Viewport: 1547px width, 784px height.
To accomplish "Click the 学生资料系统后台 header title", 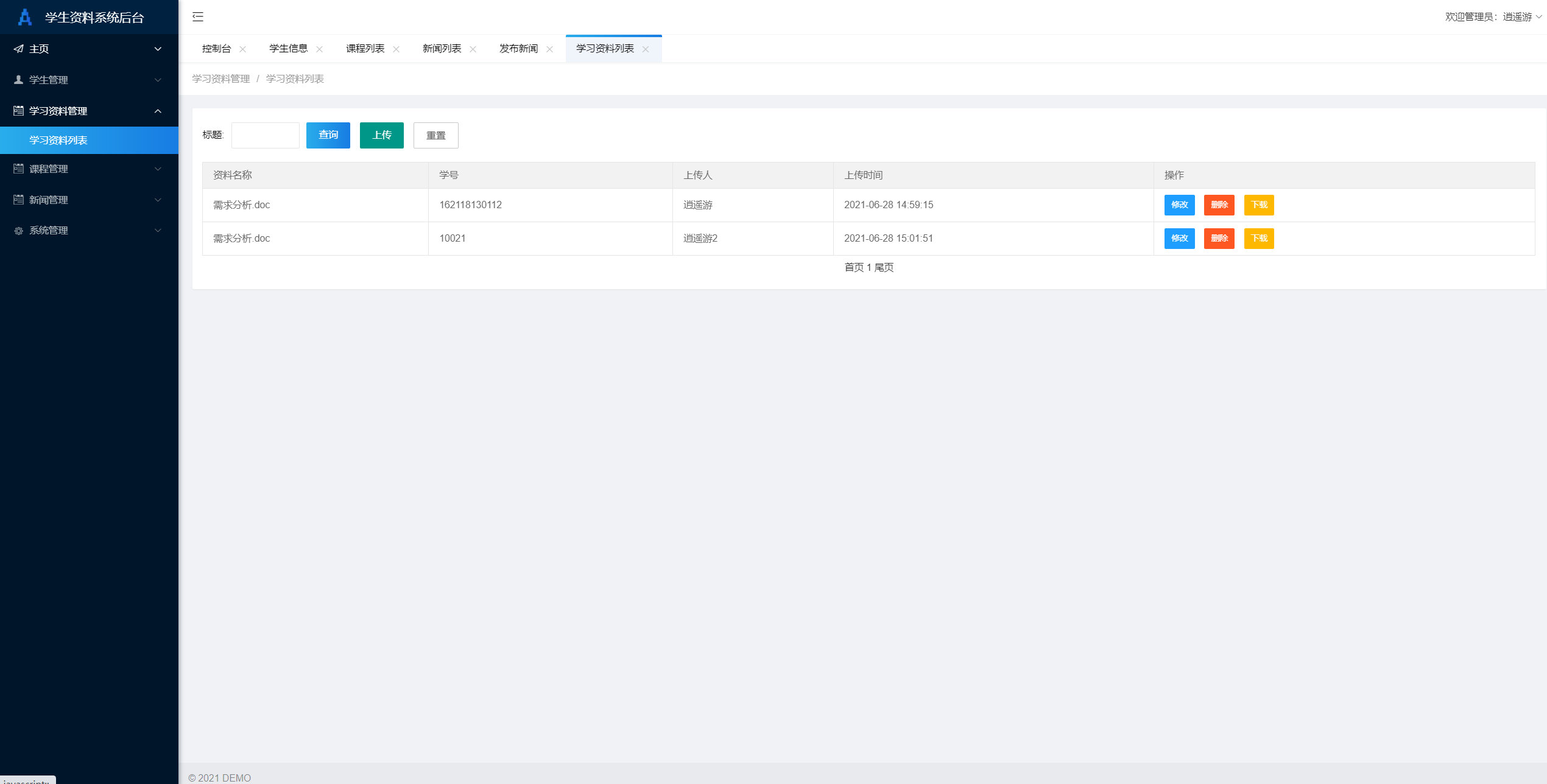I will coord(94,18).
